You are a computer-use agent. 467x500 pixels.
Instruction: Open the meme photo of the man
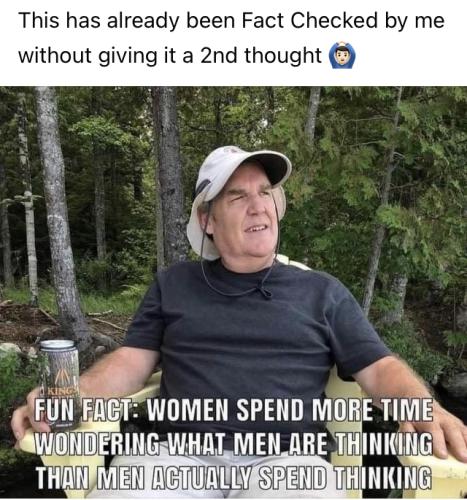(233, 292)
